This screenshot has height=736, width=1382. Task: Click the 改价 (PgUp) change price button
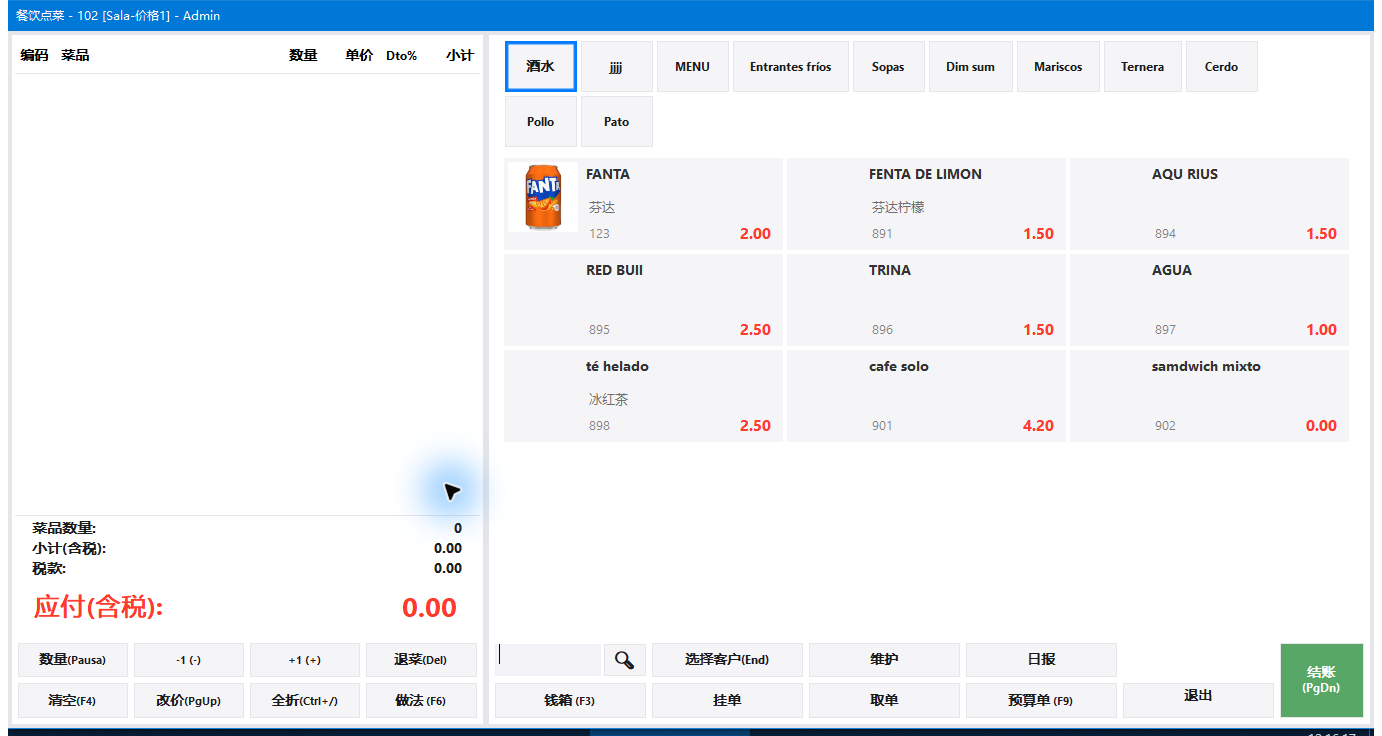(189, 701)
